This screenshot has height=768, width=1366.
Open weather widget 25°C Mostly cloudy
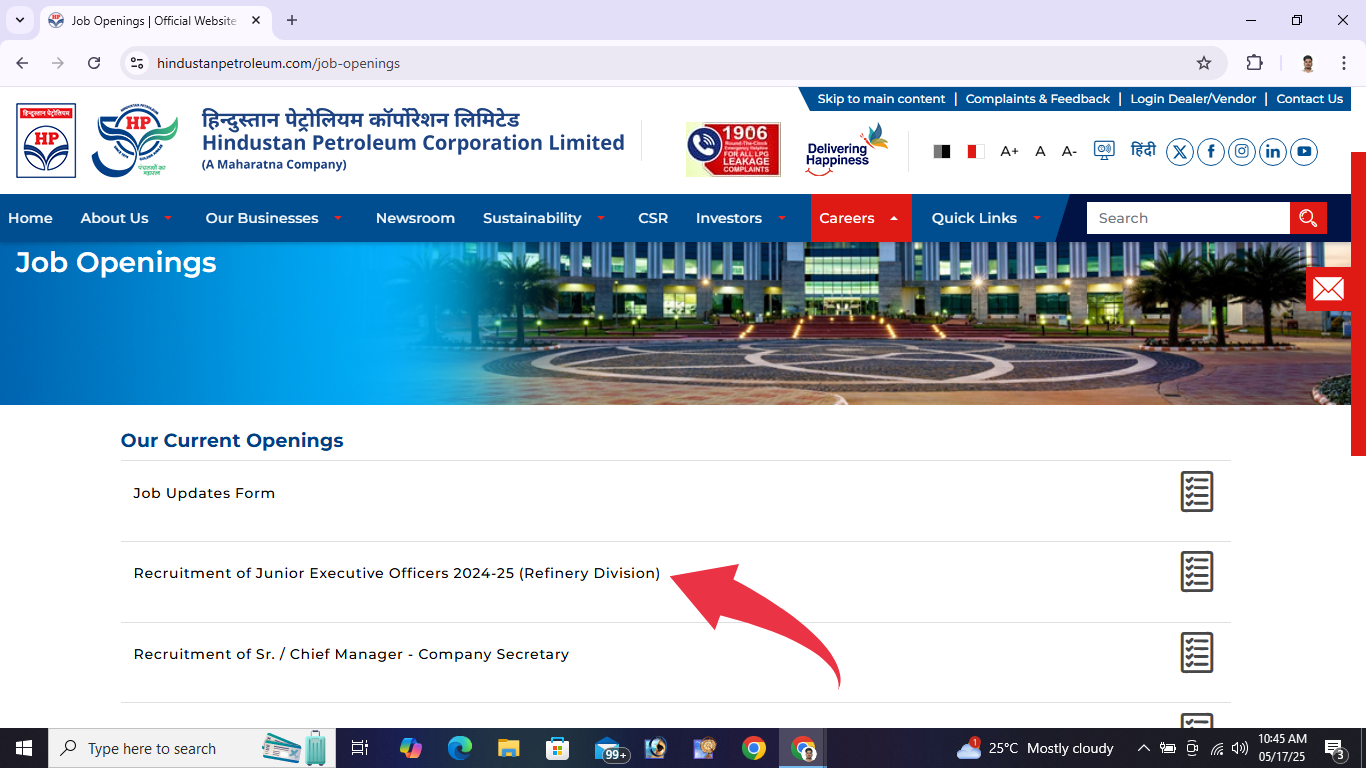click(x=1036, y=748)
